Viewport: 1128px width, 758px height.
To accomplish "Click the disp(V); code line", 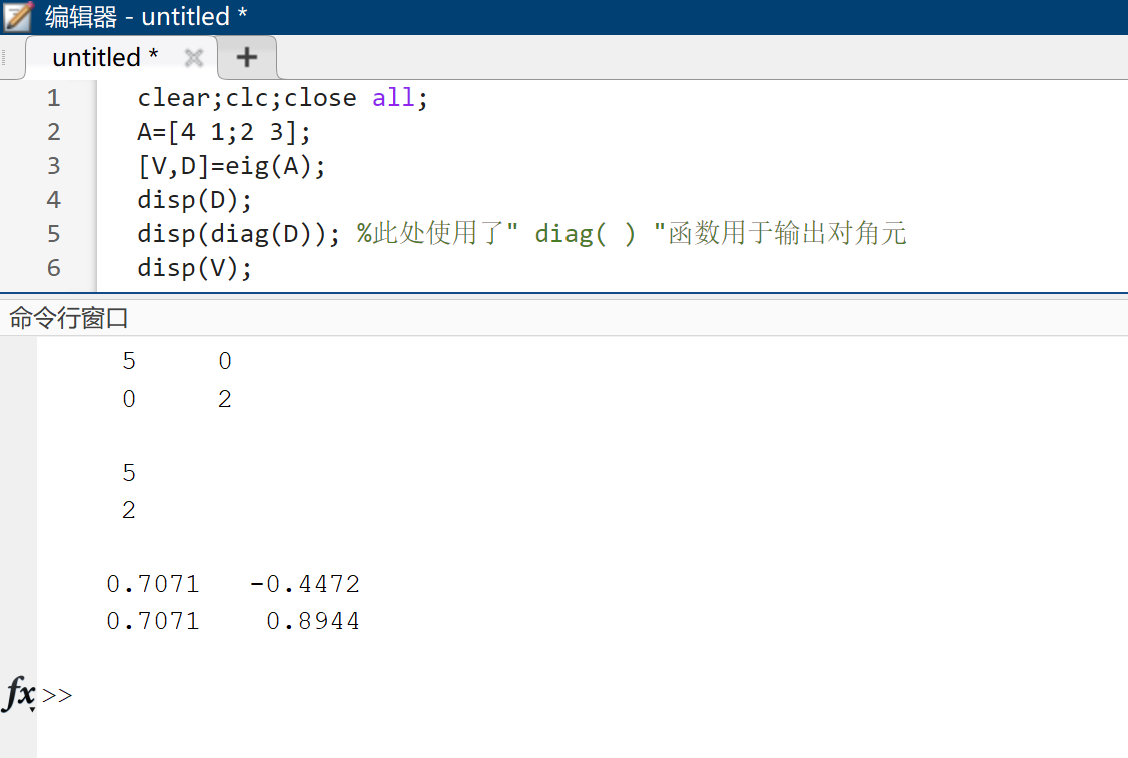I will point(194,268).
